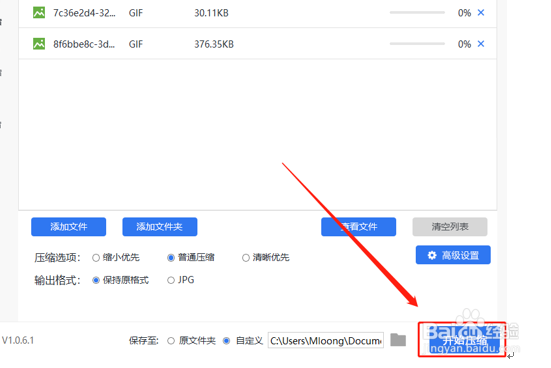Click progress bar of 7c36e2d4-32 row
The width and height of the screenshot is (551, 368).
pos(417,13)
